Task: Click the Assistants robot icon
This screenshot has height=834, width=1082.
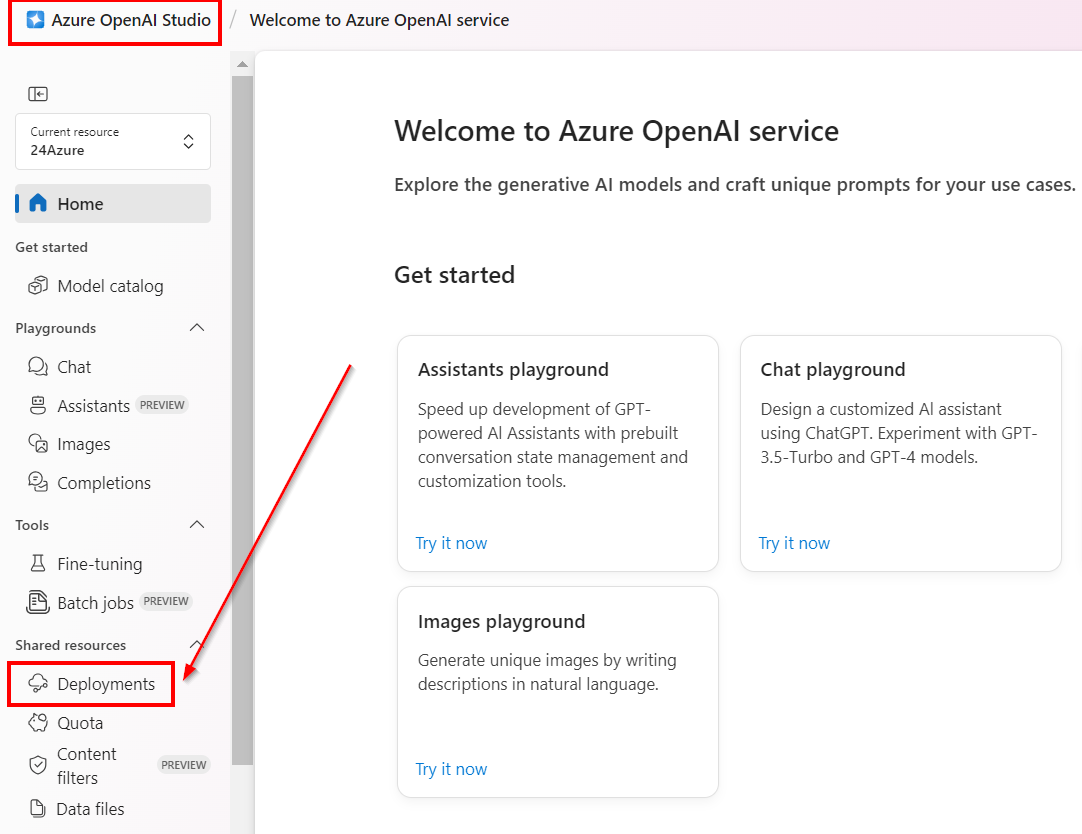Action: 38,406
